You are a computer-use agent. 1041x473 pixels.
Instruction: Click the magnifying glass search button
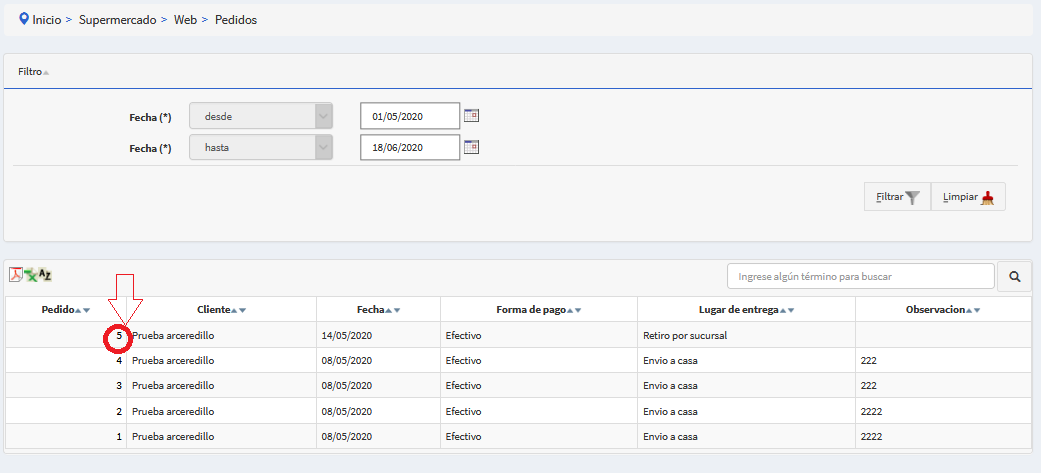(1014, 276)
